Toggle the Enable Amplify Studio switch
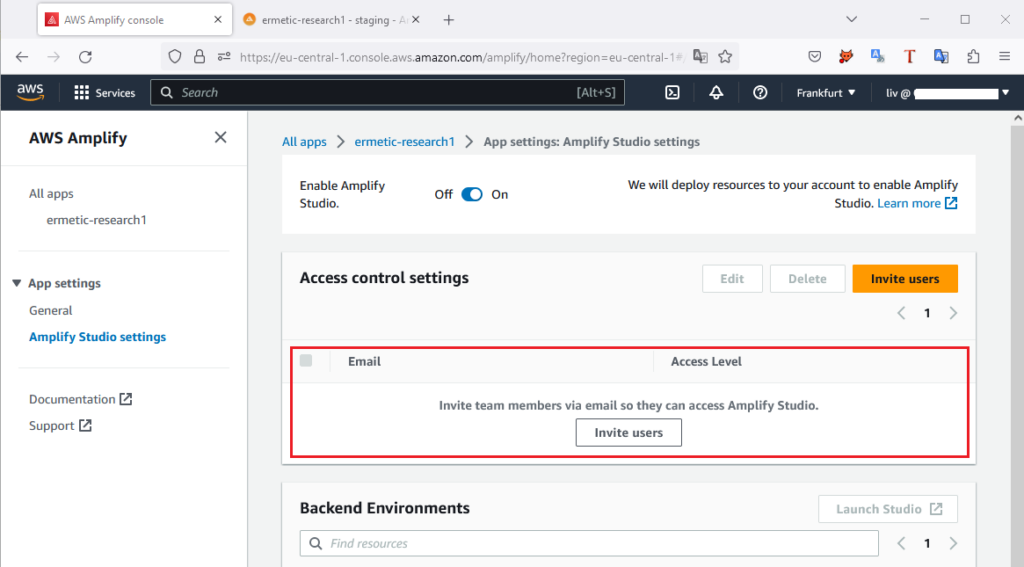Image resolution: width=1024 pixels, height=567 pixels. click(x=472, y=195)
